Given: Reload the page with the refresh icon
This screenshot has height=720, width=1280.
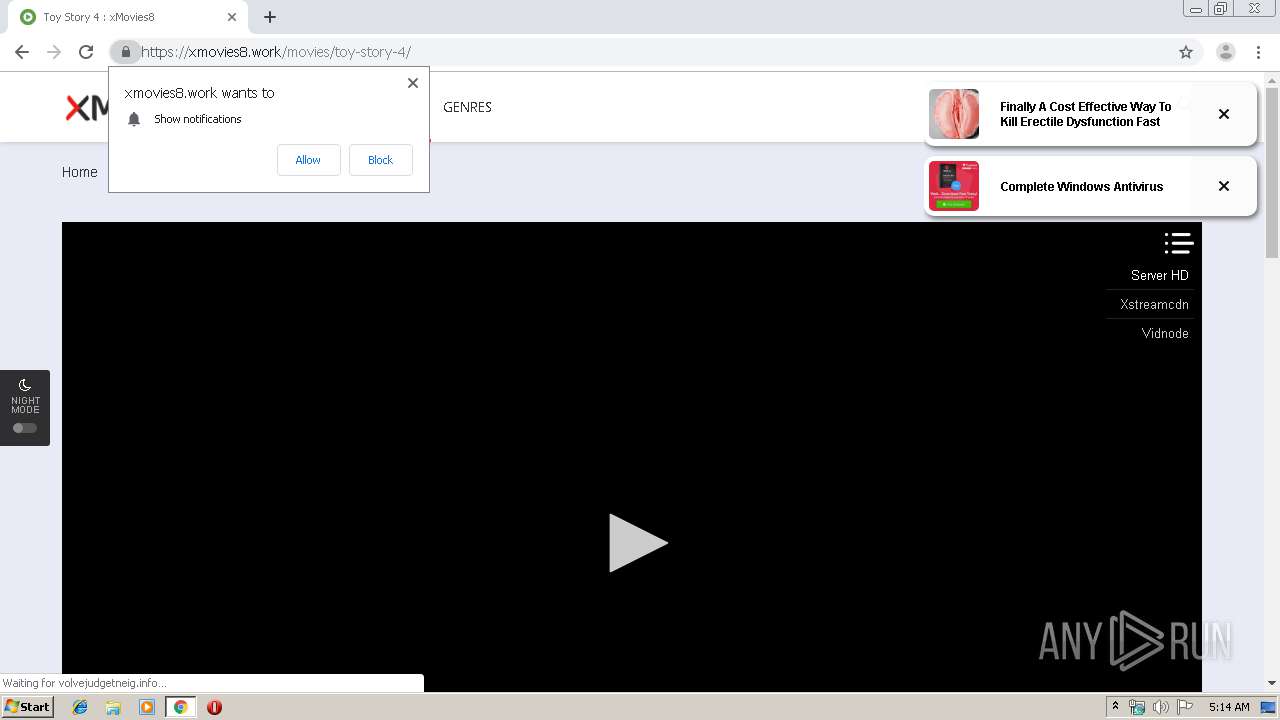Looking at the screenshot, I should click(86, 52).
